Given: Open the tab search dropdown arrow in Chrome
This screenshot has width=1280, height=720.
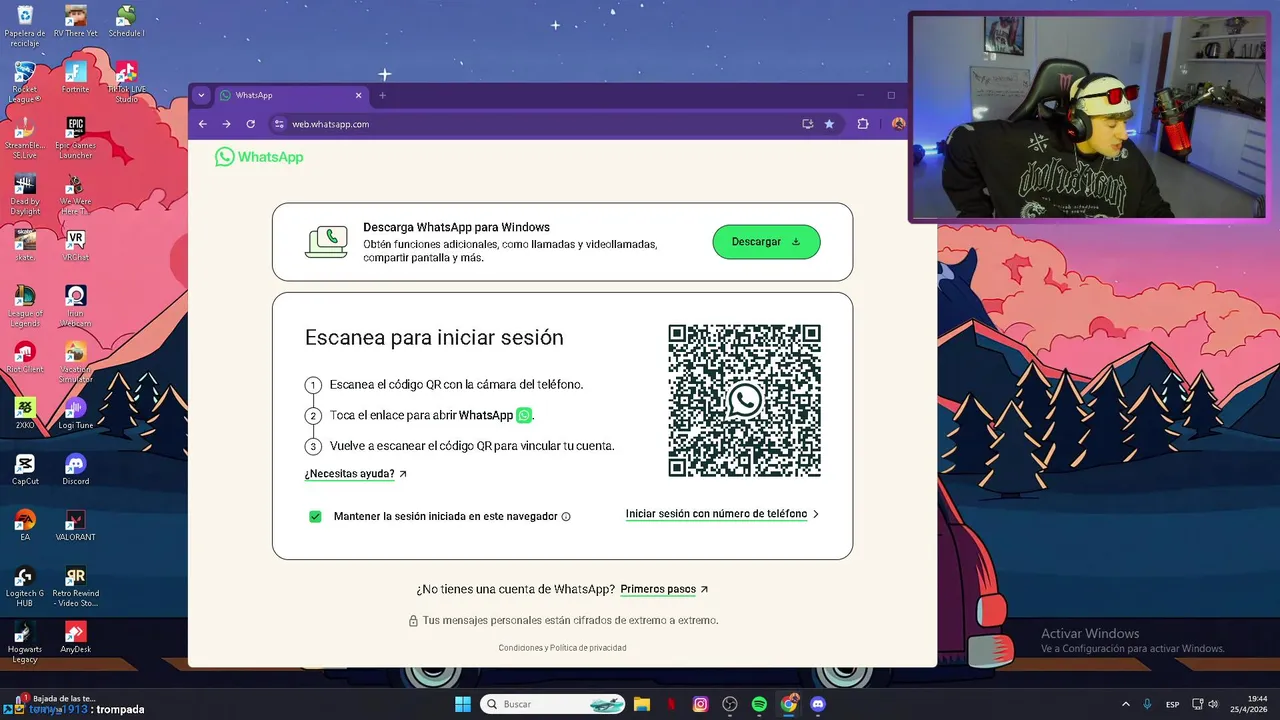Looking at the screenshot, I should click(201, 95).
